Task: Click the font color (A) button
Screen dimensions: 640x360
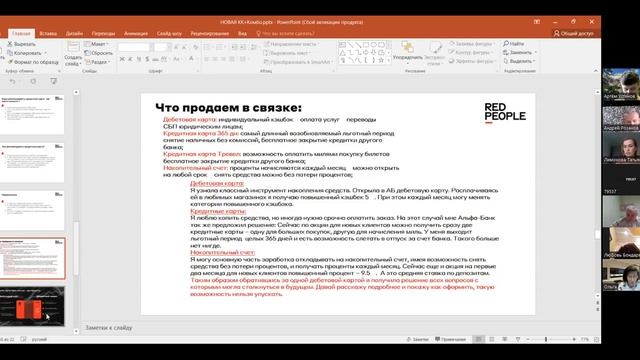Action: coord(191,59)
